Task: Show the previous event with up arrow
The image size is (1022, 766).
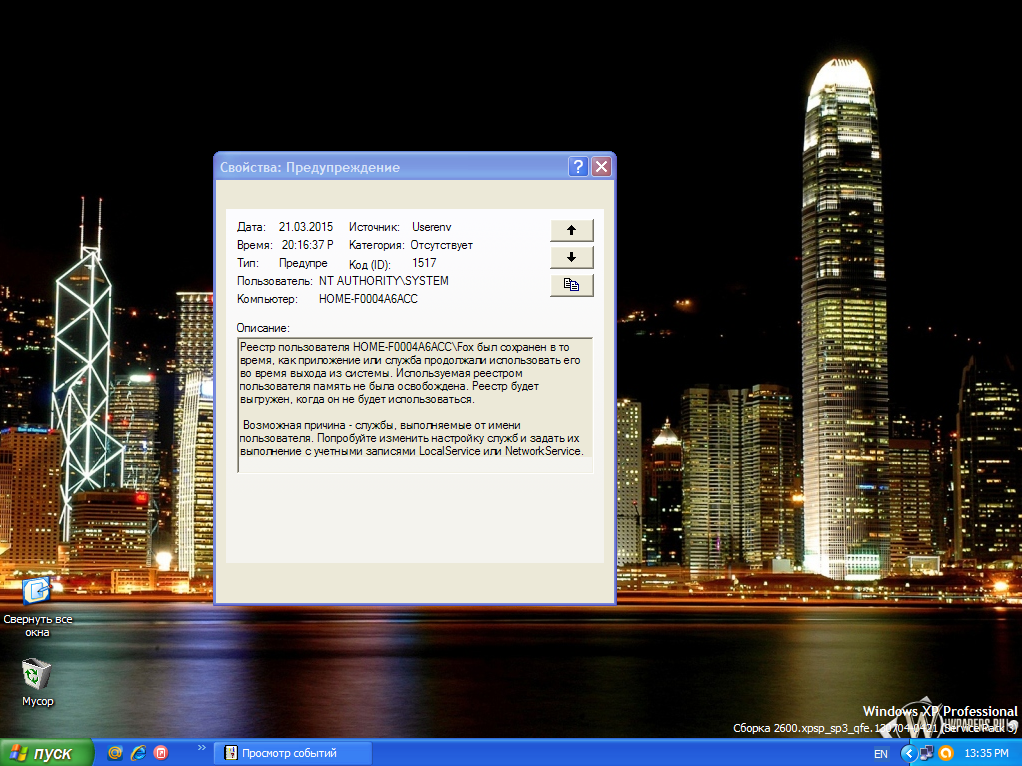Action: tap(572, 230)
